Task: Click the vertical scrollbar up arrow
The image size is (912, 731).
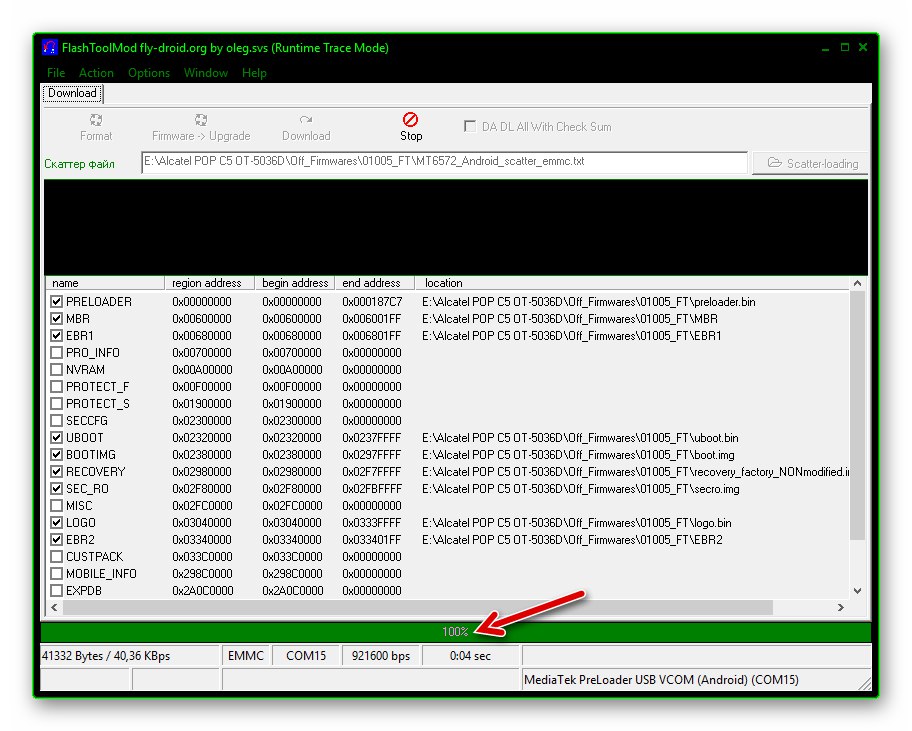Action: tap(857, 283)
